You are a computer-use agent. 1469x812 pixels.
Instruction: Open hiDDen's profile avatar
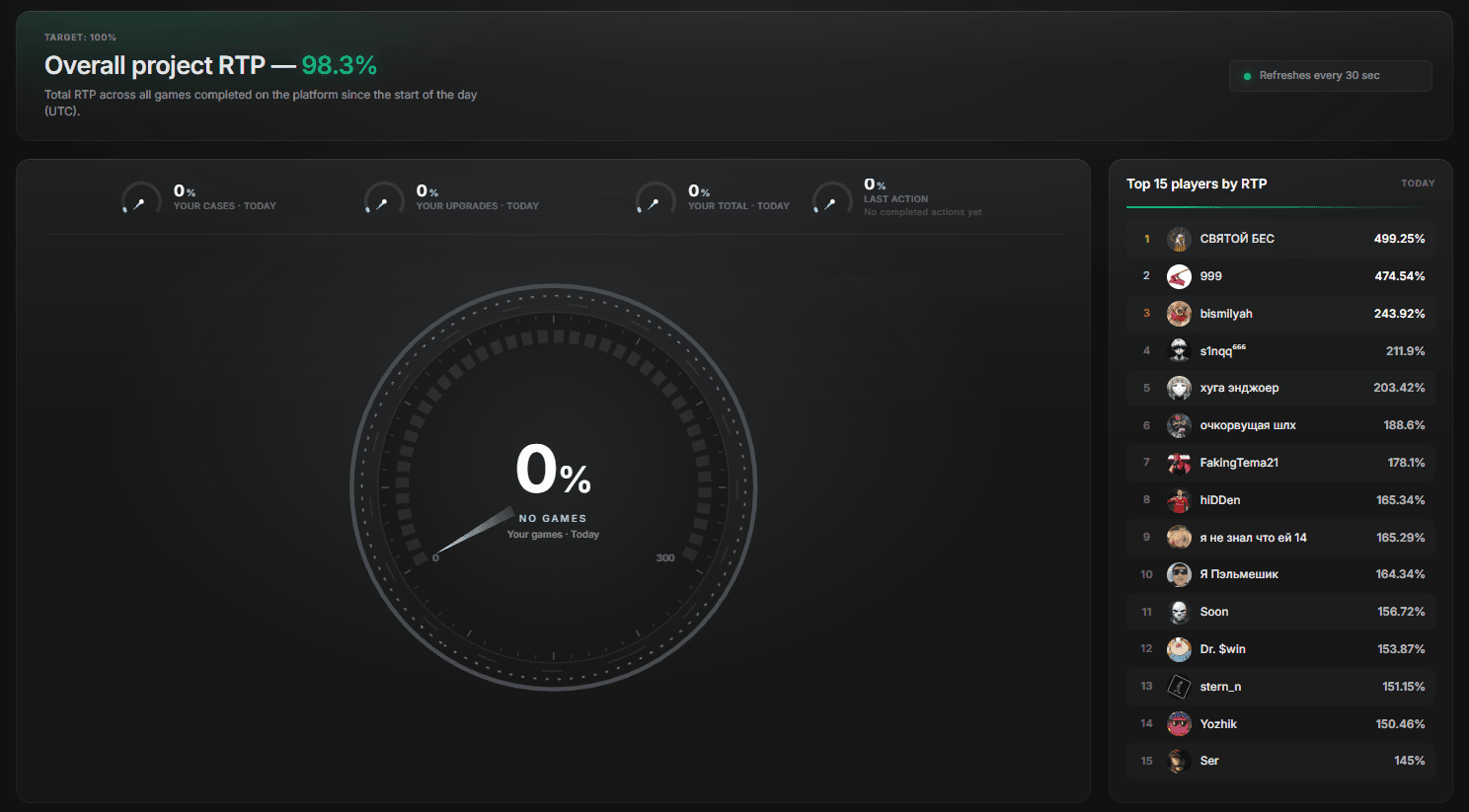coord(1179,500)
